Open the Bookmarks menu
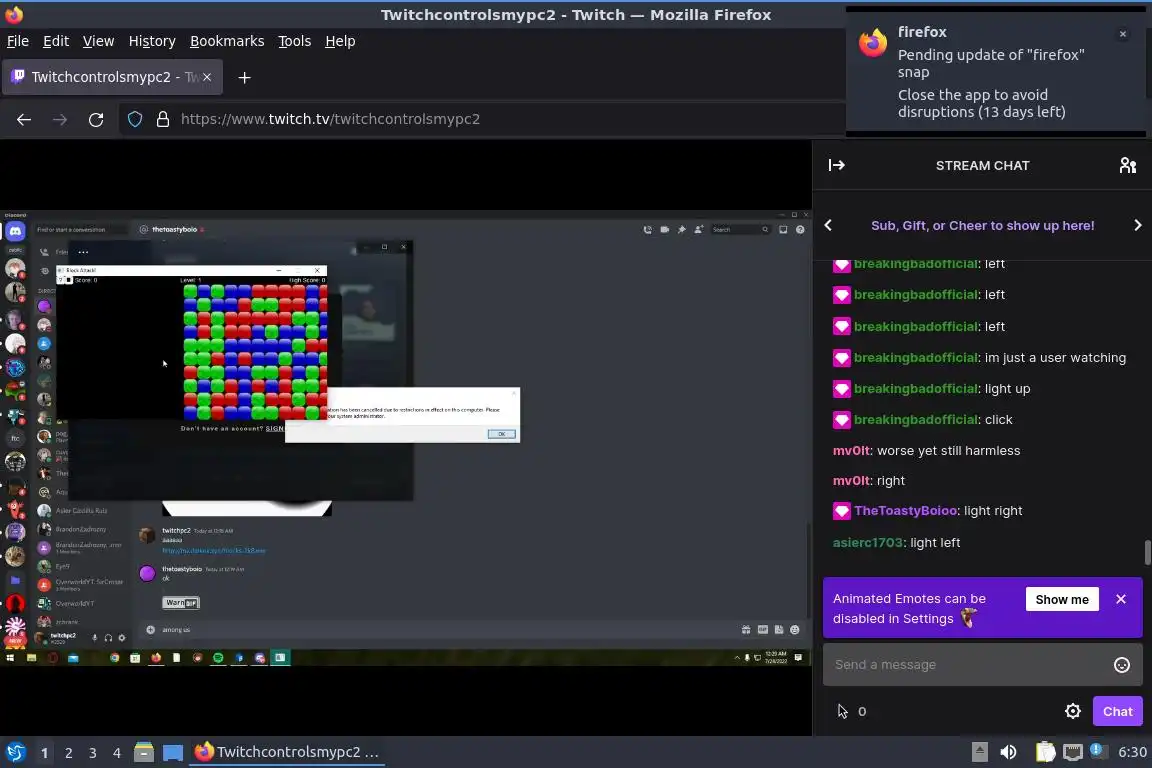Viewport: 1152px width, 768px height. (x=227, y=41)
